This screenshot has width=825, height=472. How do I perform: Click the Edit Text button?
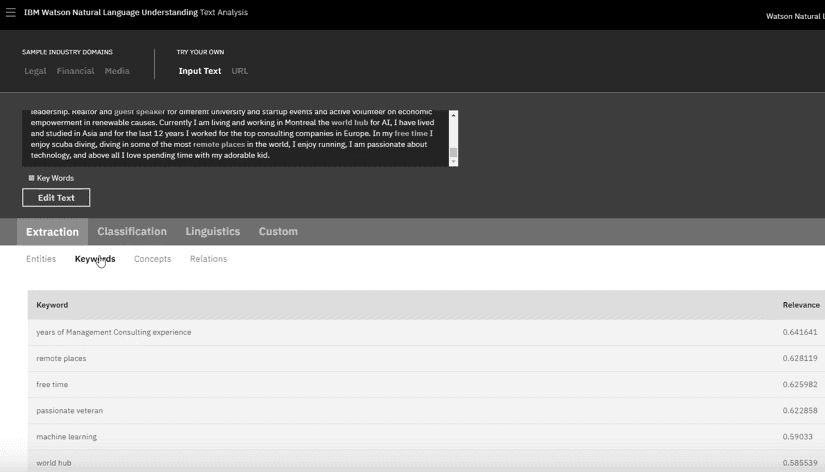point(56,198)
